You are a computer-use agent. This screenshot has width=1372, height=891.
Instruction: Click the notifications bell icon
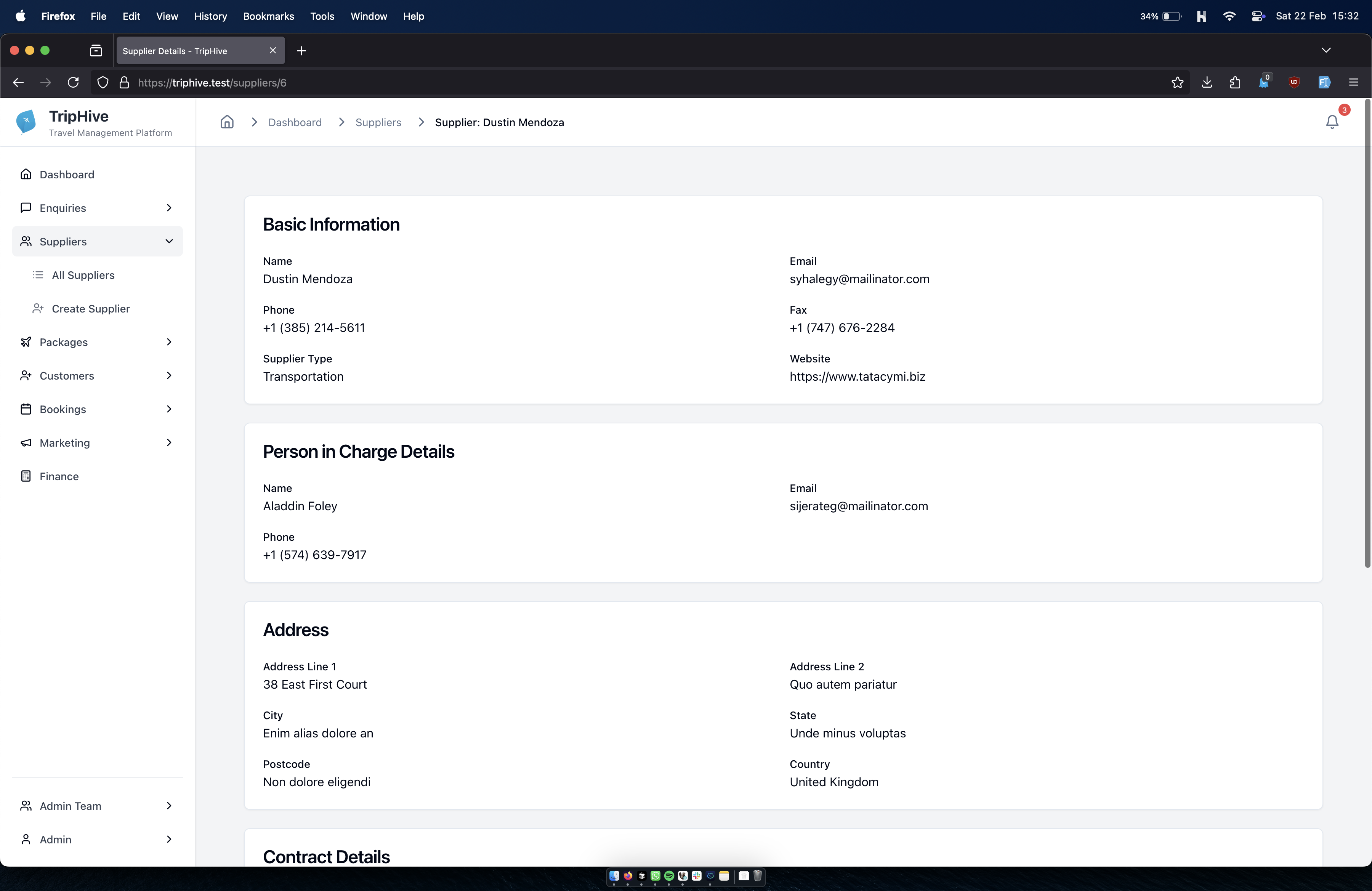click(x=1332, y=122)
